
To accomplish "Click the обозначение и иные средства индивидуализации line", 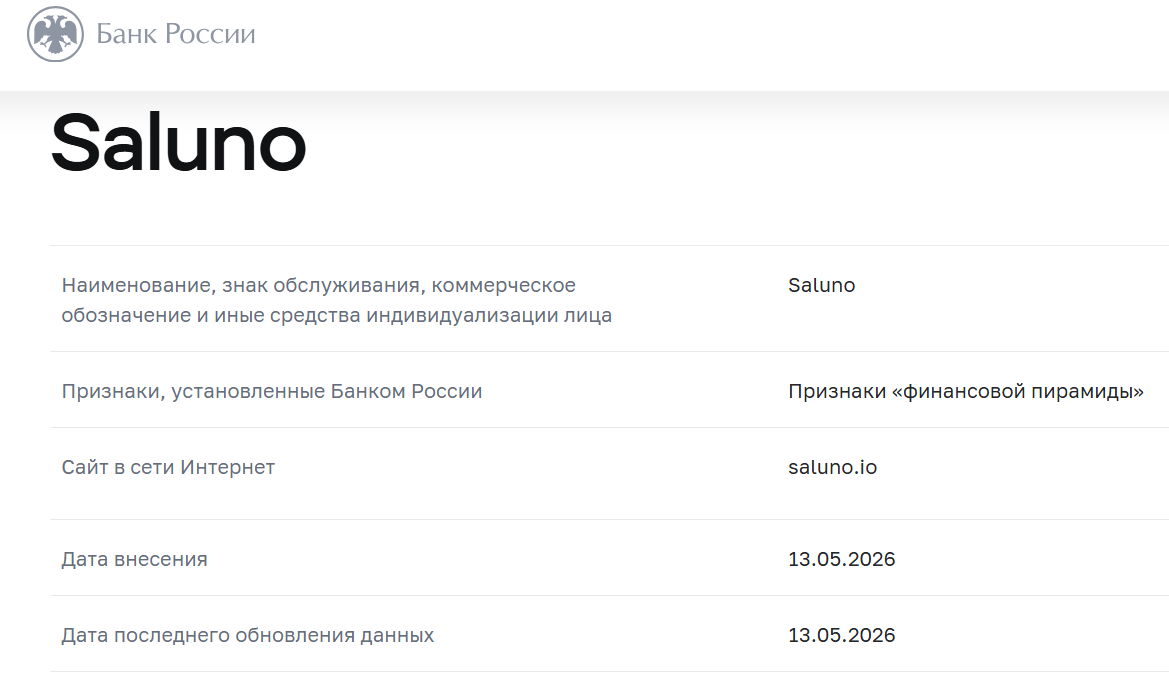I will click(337, 316).
